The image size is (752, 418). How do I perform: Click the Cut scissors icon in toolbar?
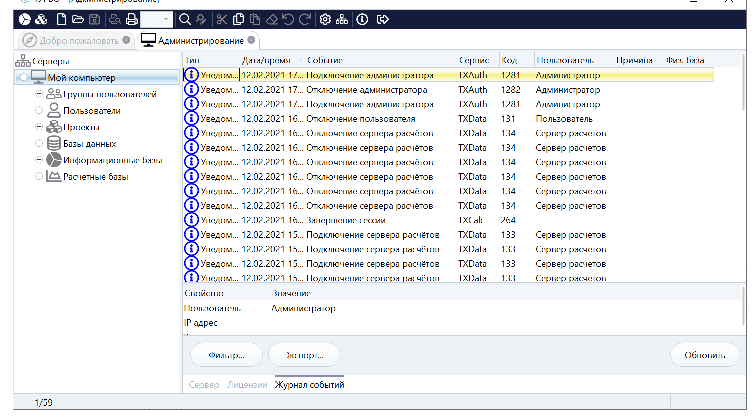click(222, 19)
